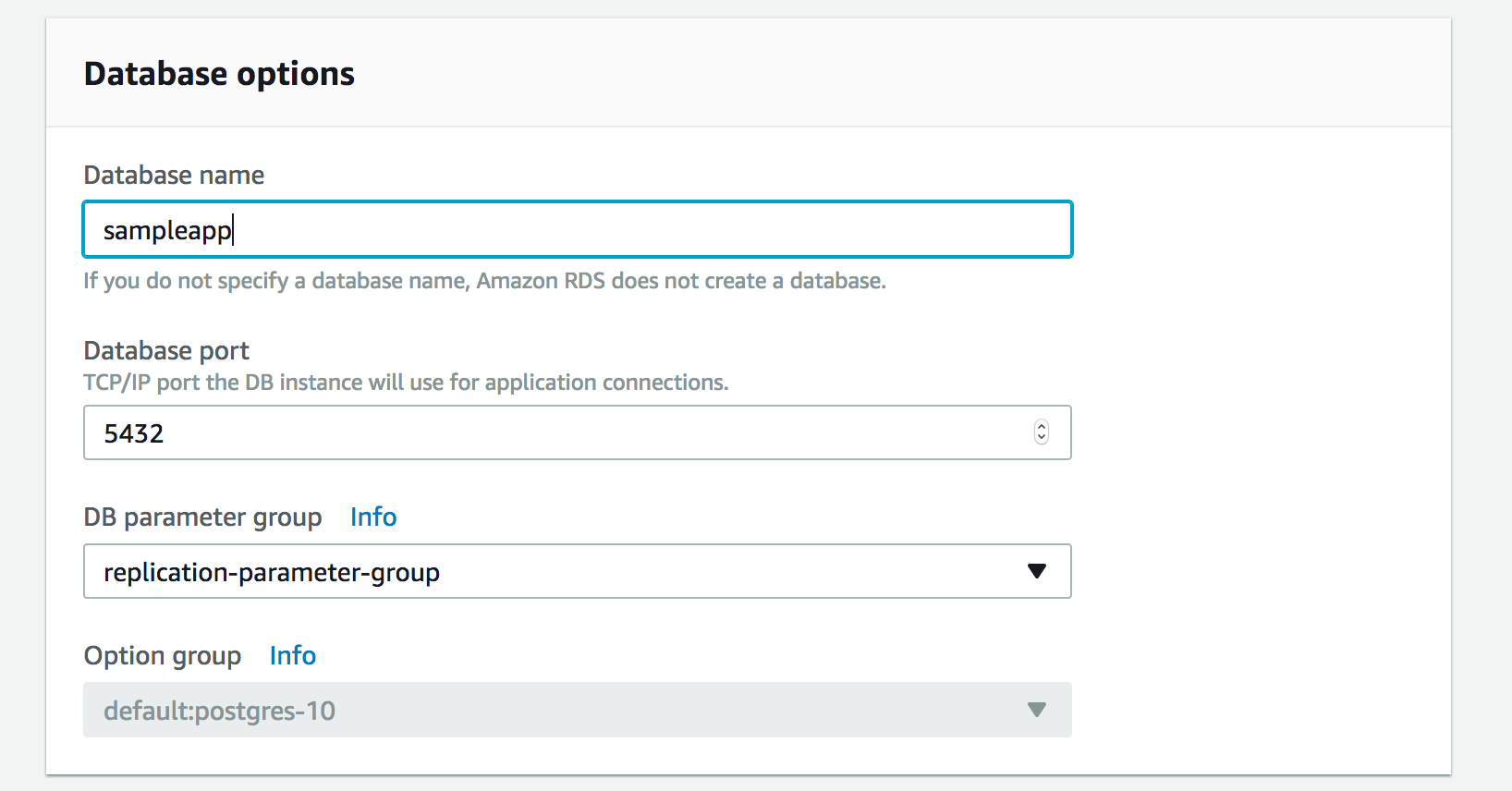Click the 'DB parameter group' label
The height and width of the screenshot is (791, 1512).
[x=202, y=517]
